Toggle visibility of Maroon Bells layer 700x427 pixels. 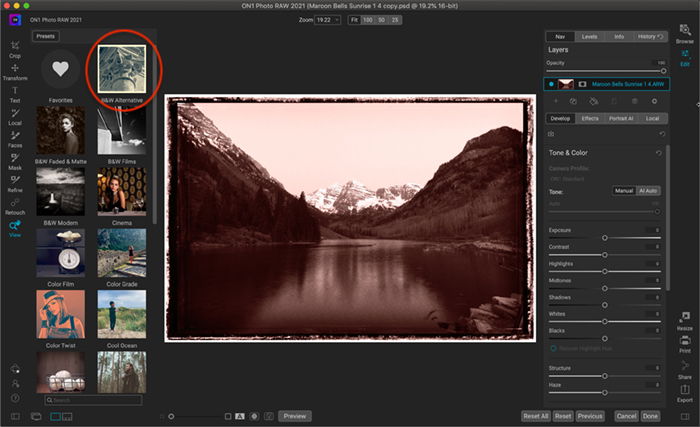click(x=551, y=84)
